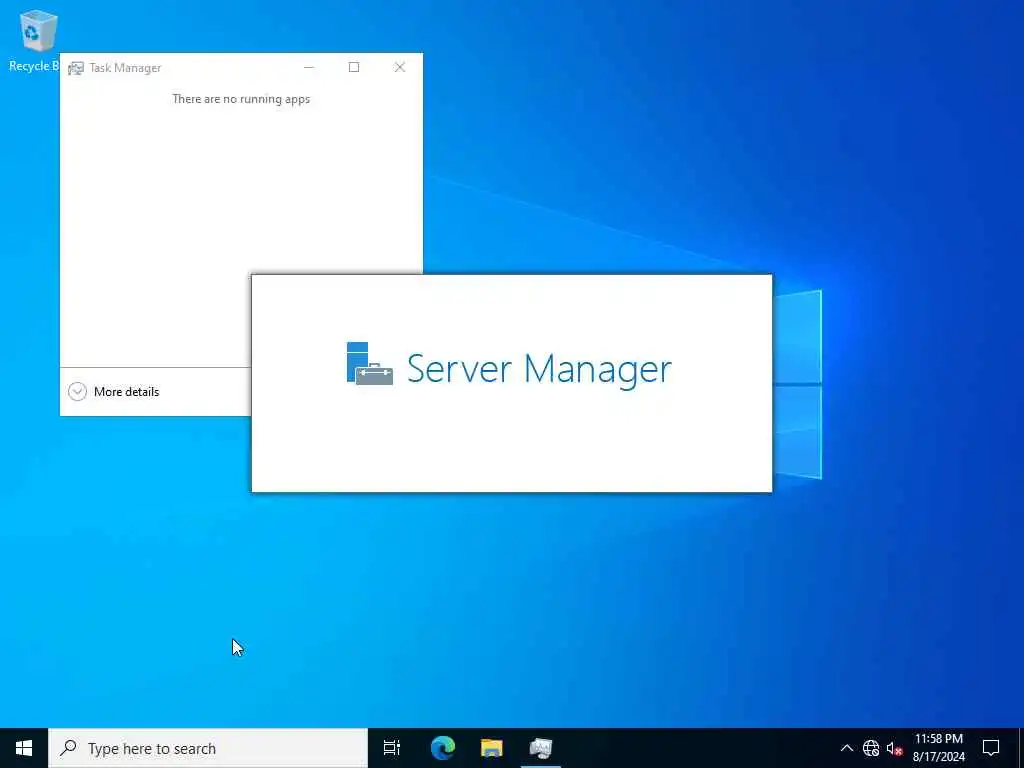
Task: Open the clock showing 11:58 PM
Action: 938,748
